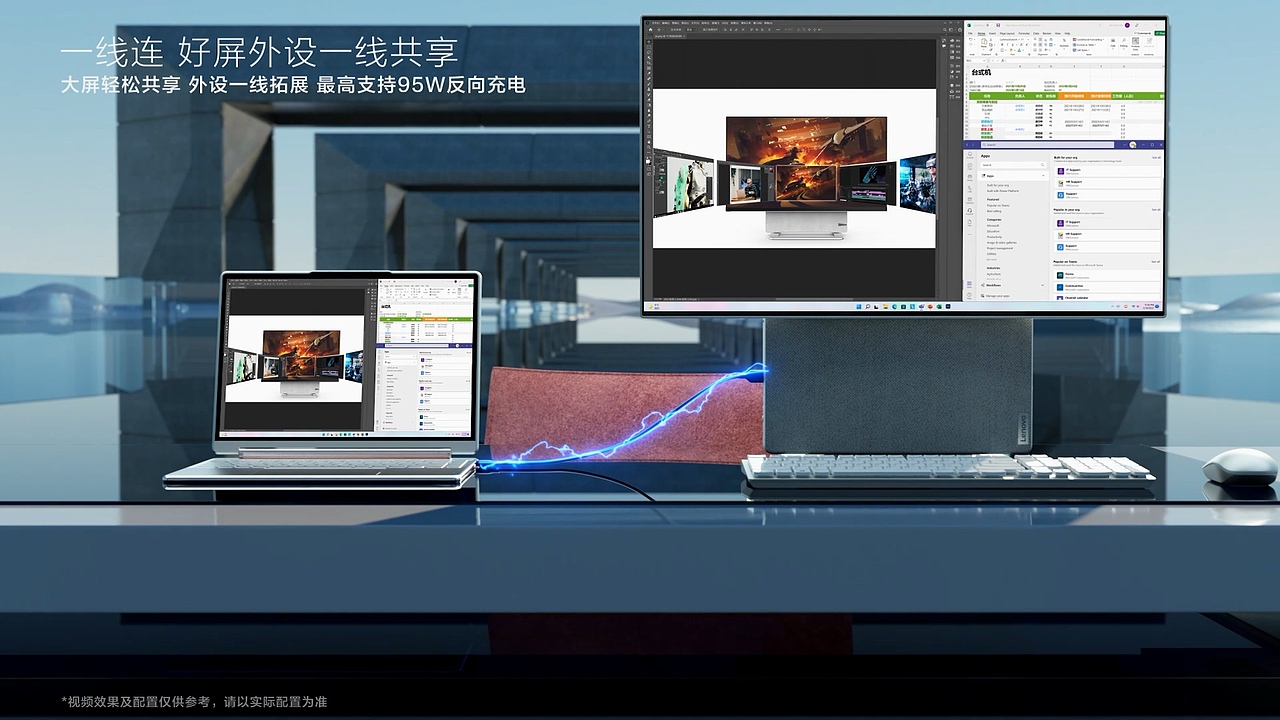Viewport: 1280px width, 720px height.
Task: Click See more under Categories in Teams
Action: (991, 260)
